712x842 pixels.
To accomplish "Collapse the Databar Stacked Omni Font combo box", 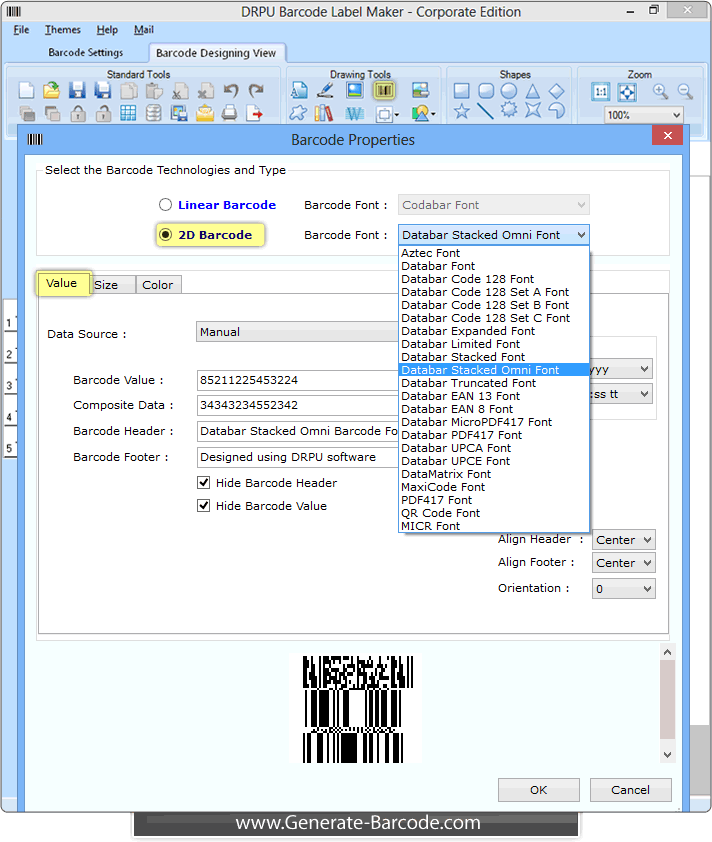I will (x=493, y=235).
